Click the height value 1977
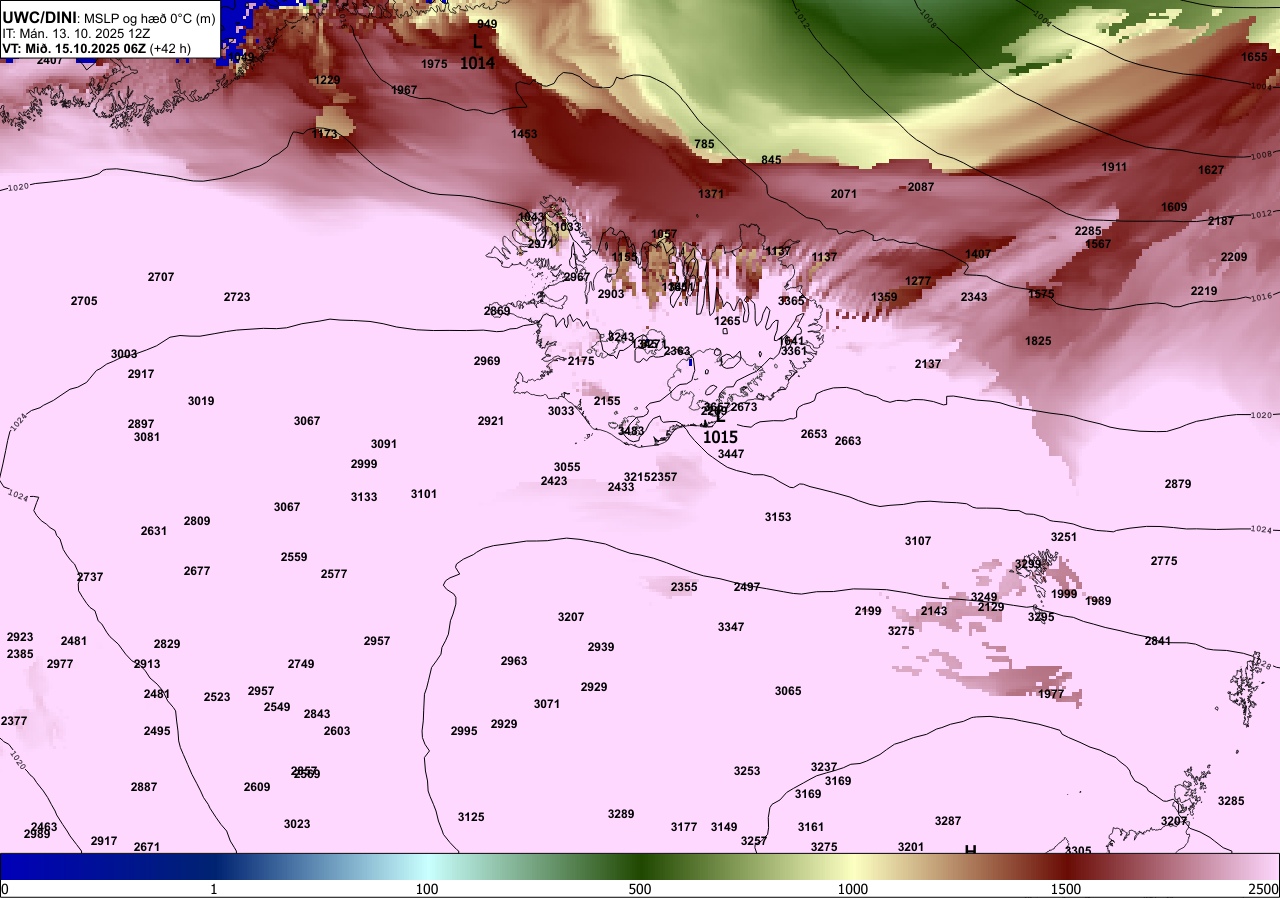 [x=1051, y=694]
